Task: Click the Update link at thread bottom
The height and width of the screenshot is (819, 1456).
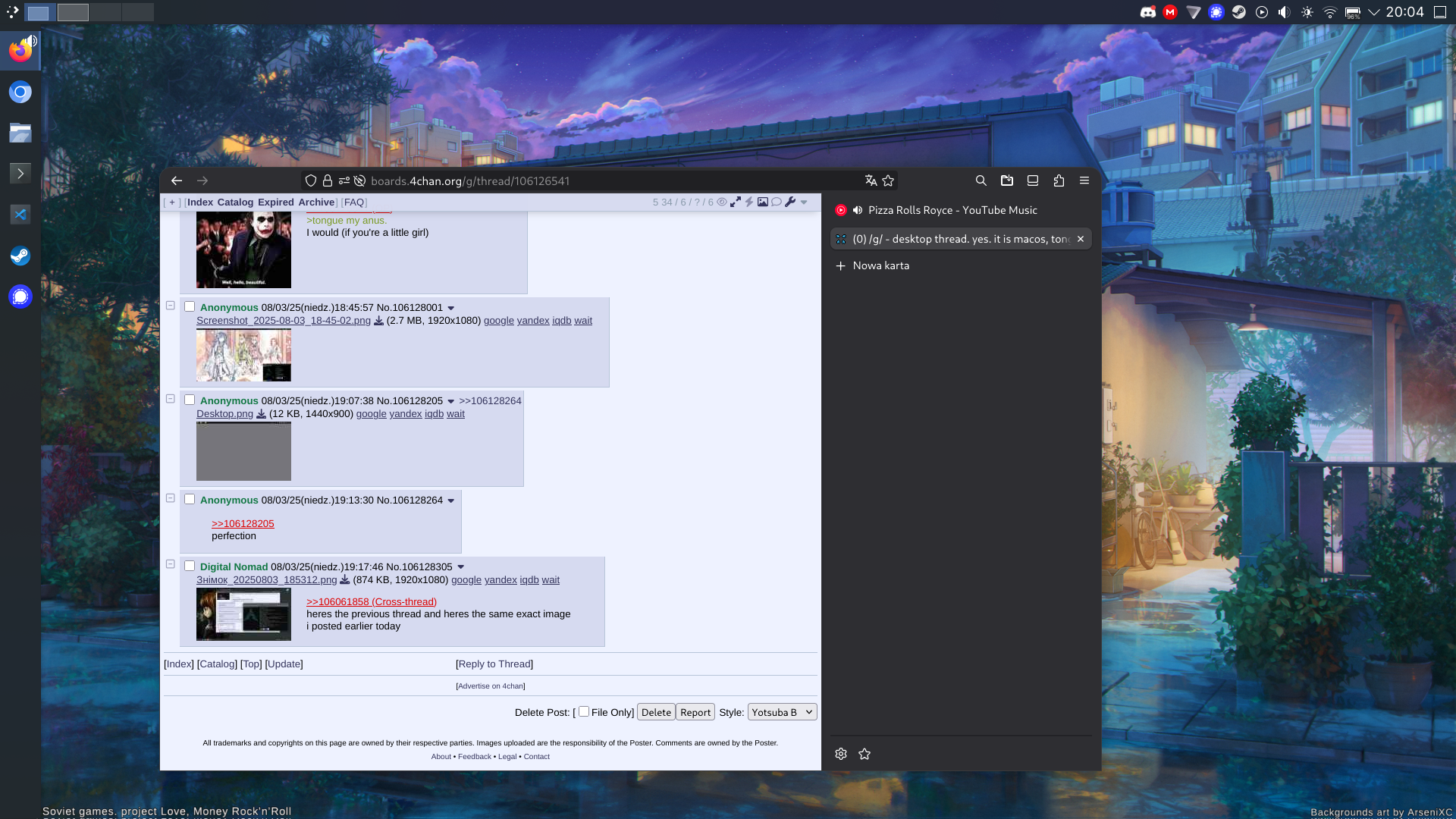Action: tap(284, 664)
